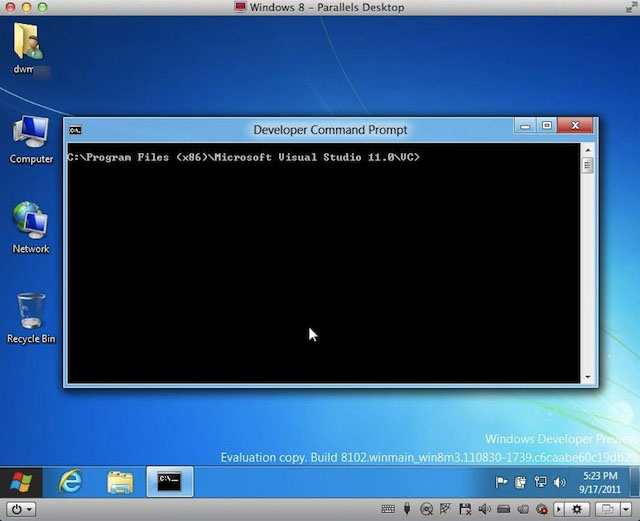Expand the Parallels status bar arrow
Screen dimensions: 640x521
559,509
